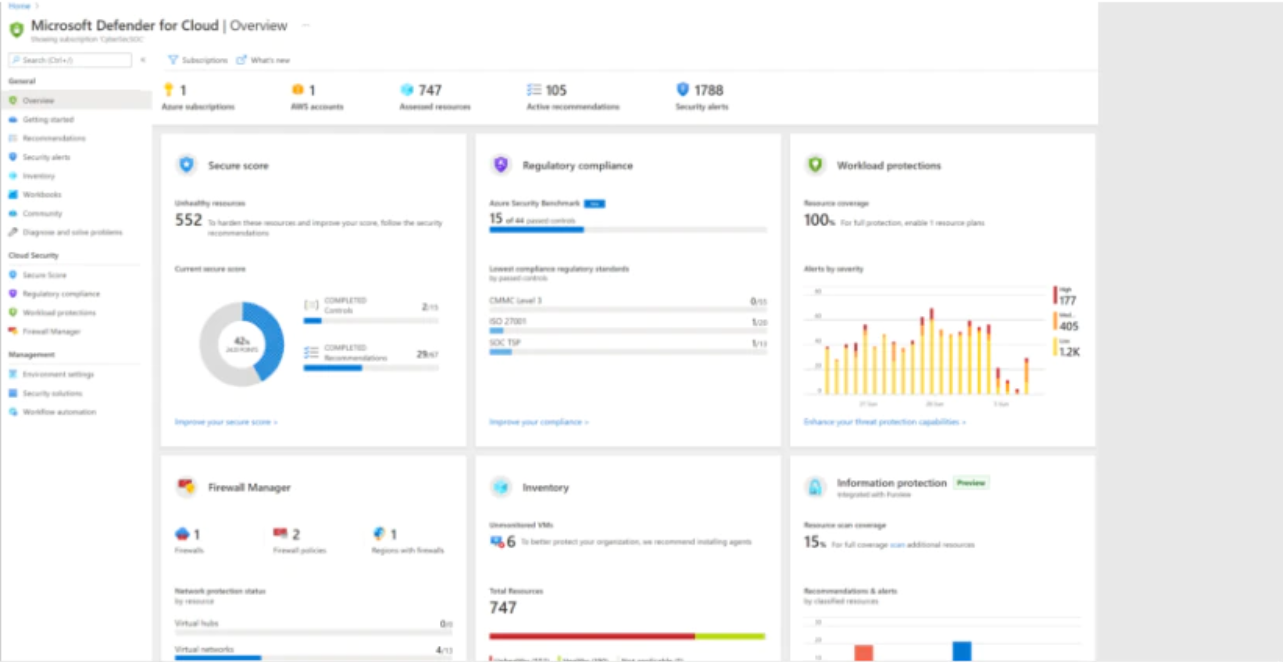Click the Subscriptions toolbar button

tap(198, 60)
